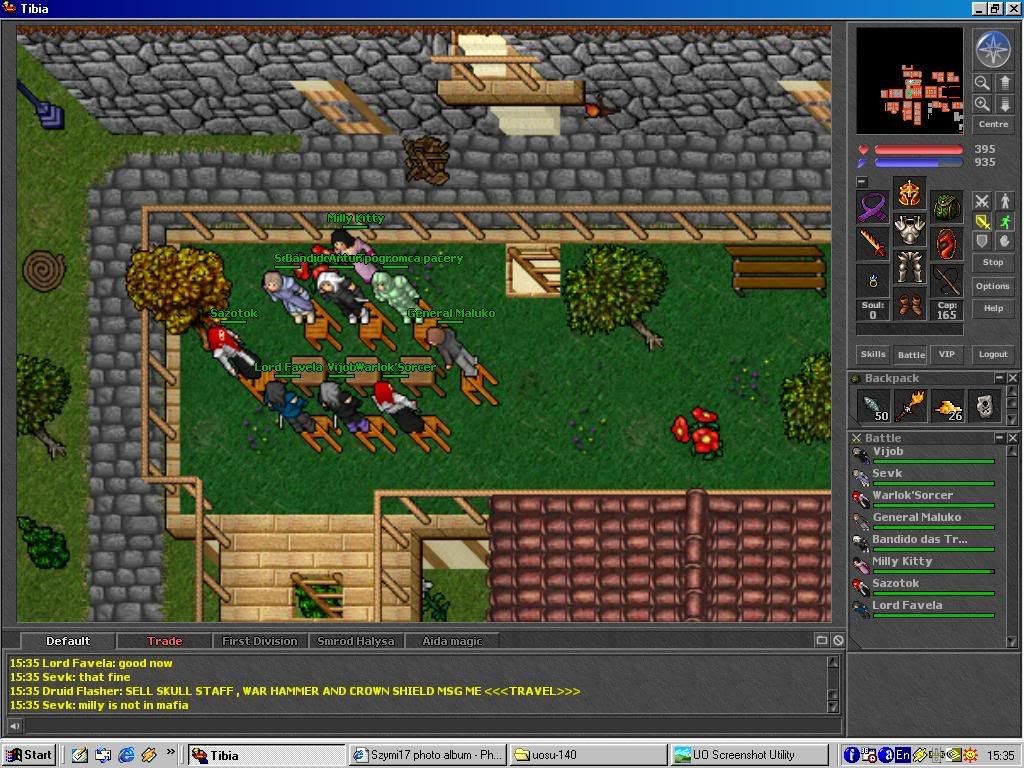Image resolution: width=1024 pixels, height=768 pixels.
Task: Move minimap down one floor
Action: (x=1004, y=104)
